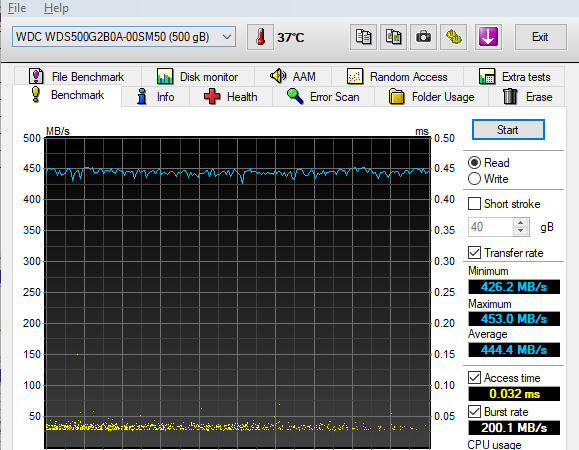
Task: Open the Folder Usage tab
Action: pos(432,97)
